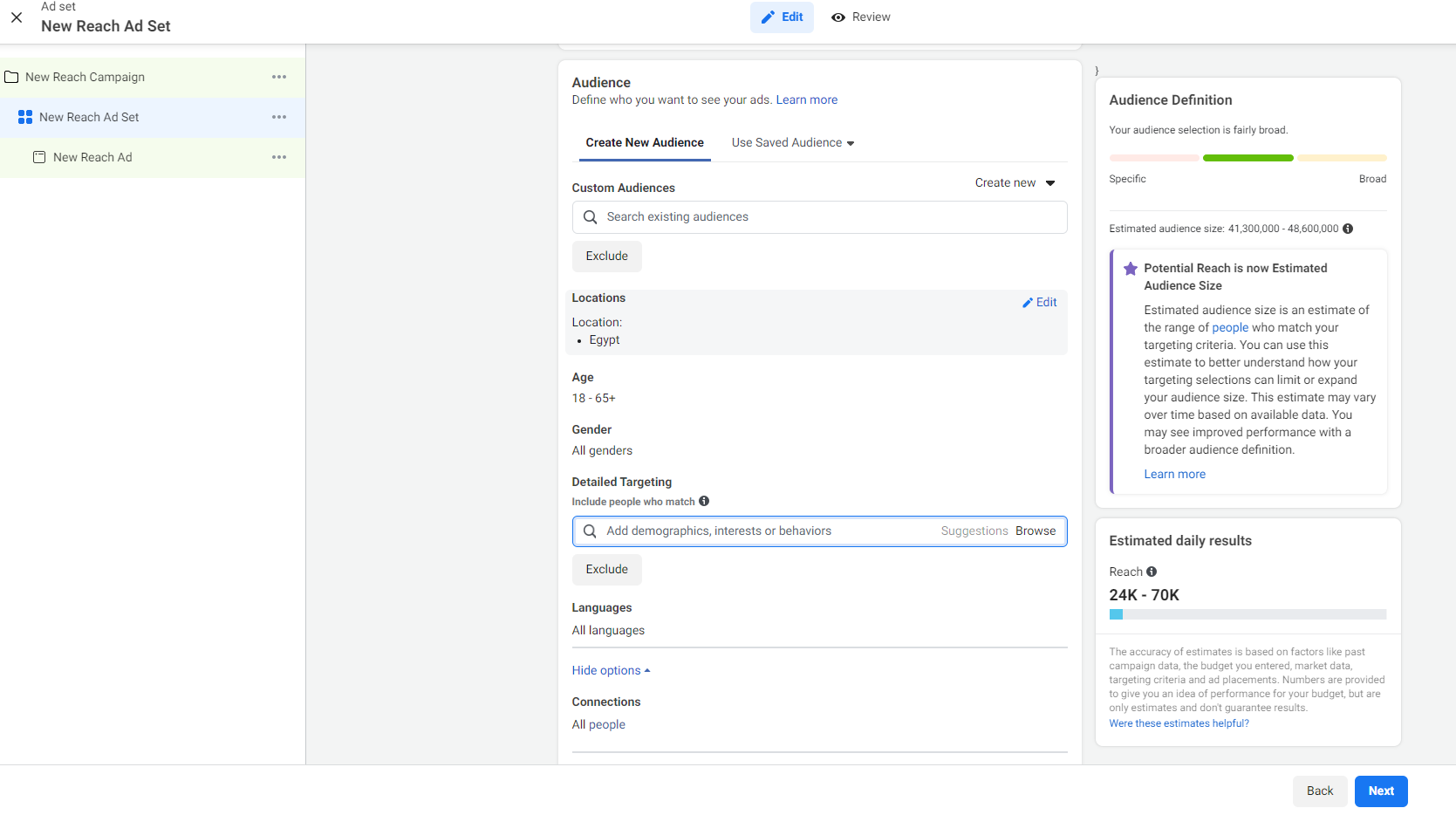
Task: Close the ad set editor with the X icon
Action: [17, 17]
